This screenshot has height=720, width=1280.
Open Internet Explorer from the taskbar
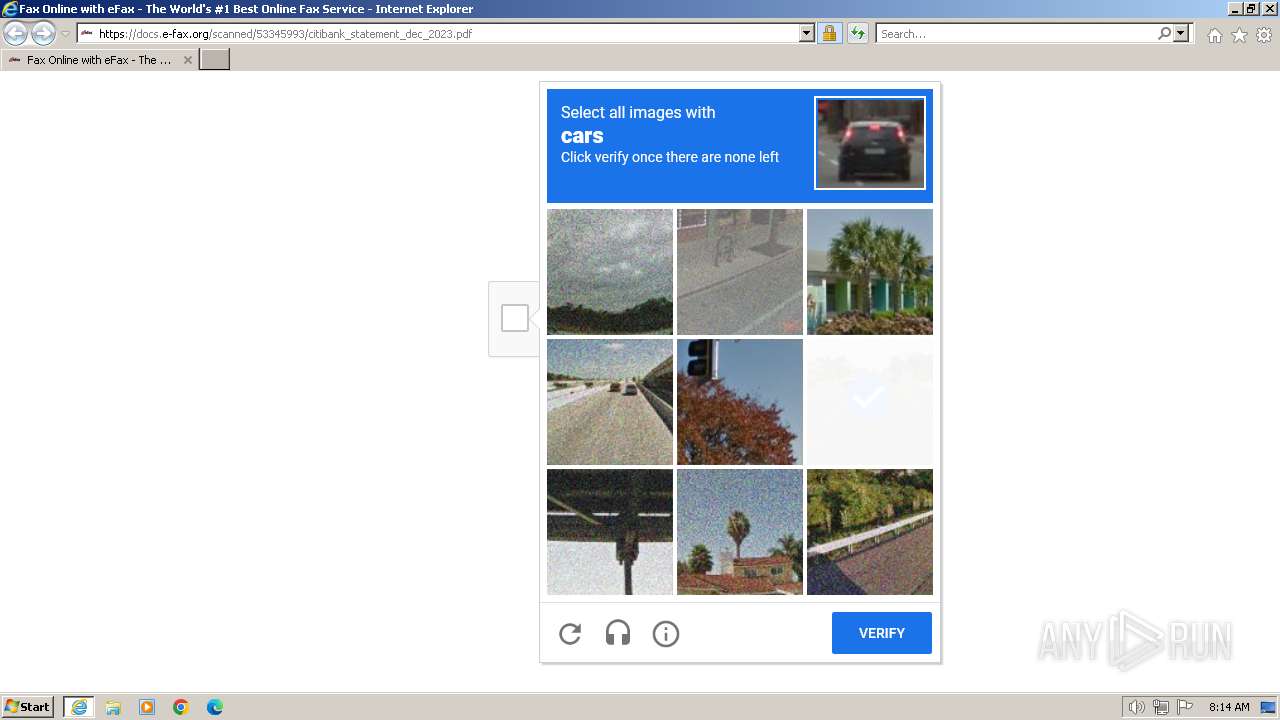79,707
